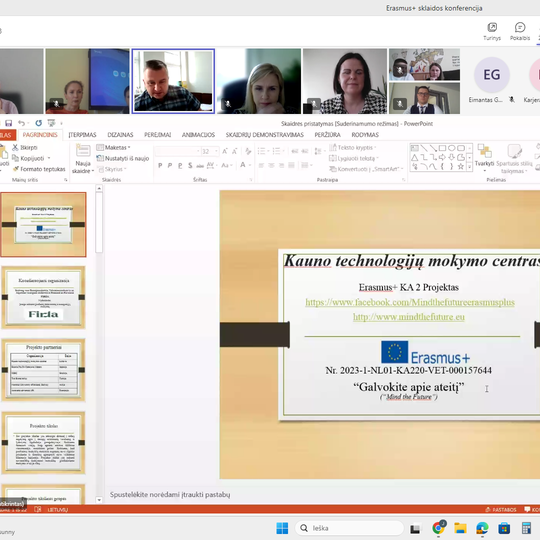Open the www.mindthefuture.eu link
The height and width of the screenshot is (540, 540).
(409, 316)
